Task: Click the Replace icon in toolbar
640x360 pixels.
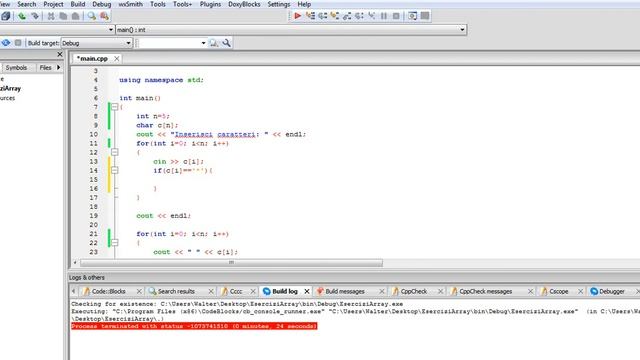Action: (104, 16)
